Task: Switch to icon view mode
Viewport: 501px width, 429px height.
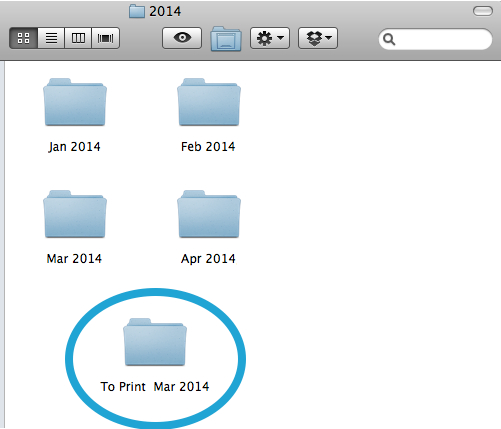Action: pyautogui.click(x=23, y=38)
